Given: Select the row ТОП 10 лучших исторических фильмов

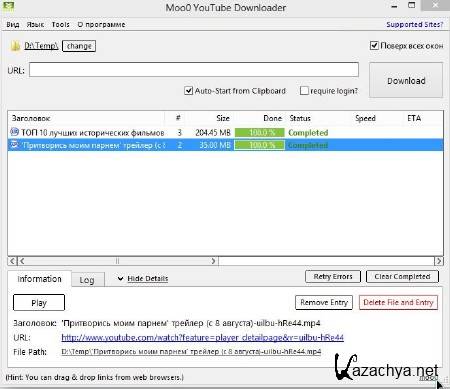Looking at the screenshot, I should pyautogui.click(x=225, y=133).
